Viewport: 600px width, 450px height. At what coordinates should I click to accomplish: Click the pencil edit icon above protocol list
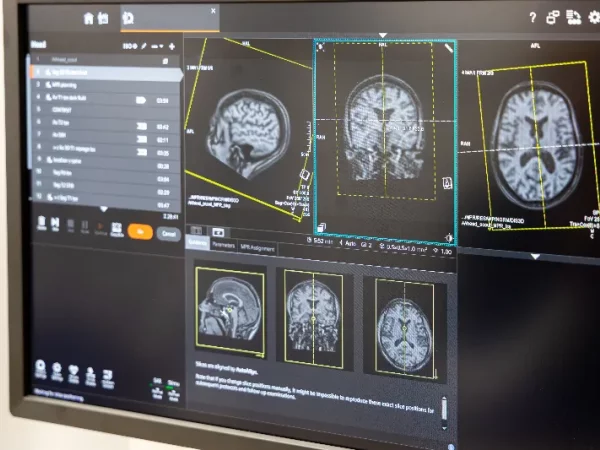[145, 46]
